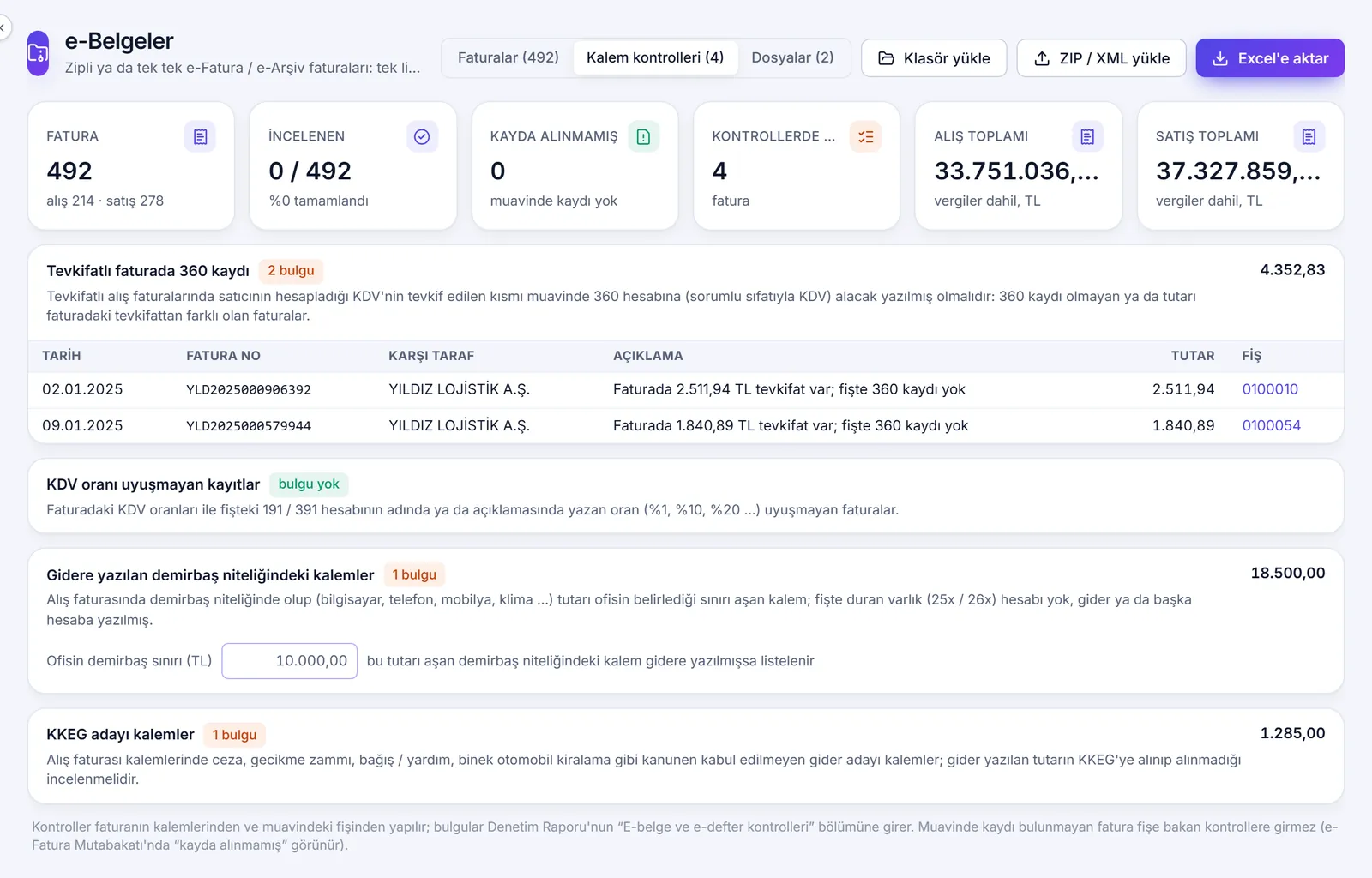Click total 4.352,83 on Tevkifatlı section
Screen dimensions: 1372x878
pyautogui.click(x=1292, y=269)
